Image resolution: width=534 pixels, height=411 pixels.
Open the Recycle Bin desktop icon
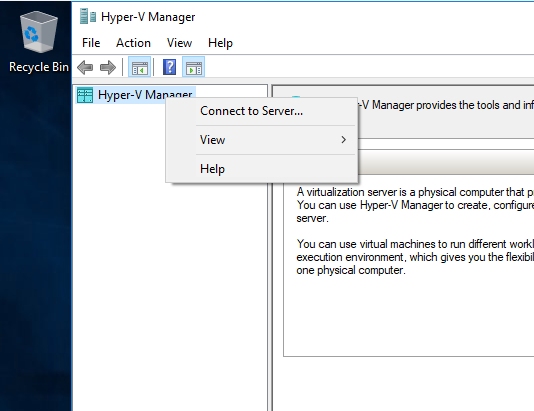[38, 42]
